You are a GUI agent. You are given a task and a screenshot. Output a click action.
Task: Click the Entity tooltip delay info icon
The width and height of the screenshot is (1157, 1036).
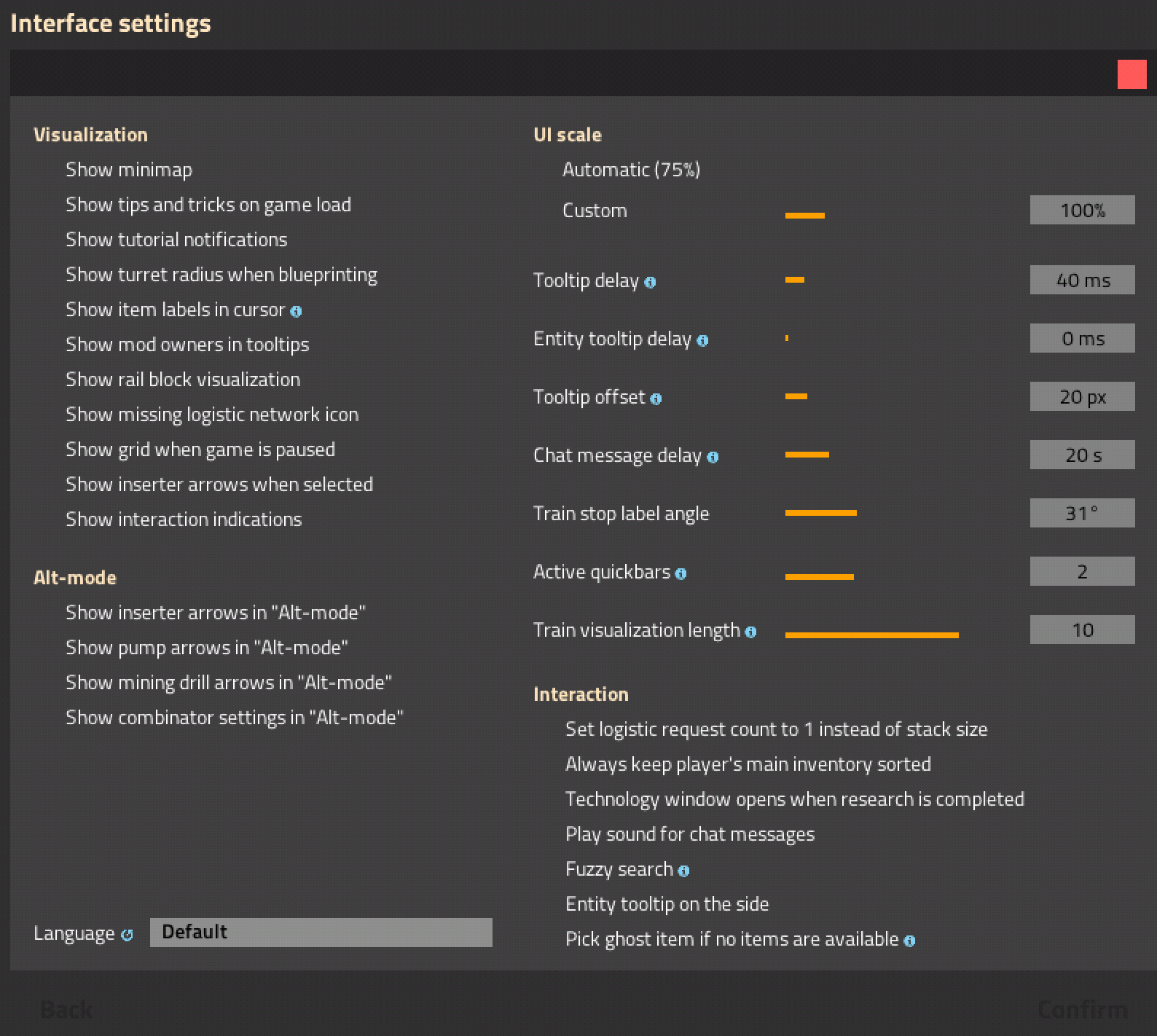coord(702,340)
